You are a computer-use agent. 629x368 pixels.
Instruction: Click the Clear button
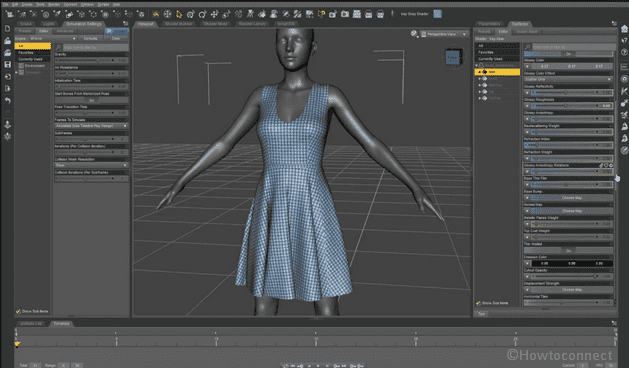(116, 39)
